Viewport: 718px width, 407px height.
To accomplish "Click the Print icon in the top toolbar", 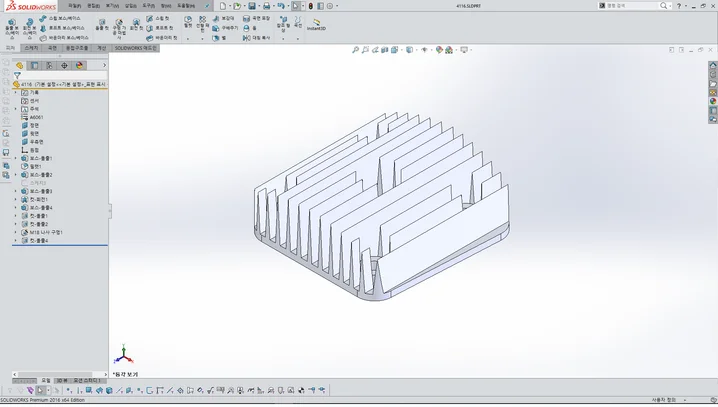I will [267, 6].
